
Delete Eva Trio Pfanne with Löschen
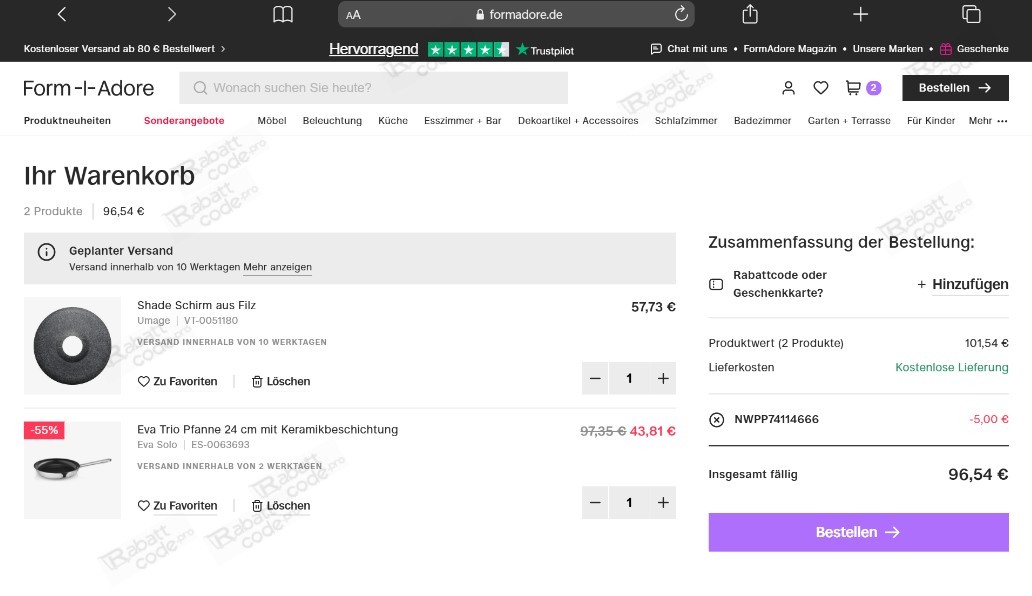pyautogui.click(x=281, y=506)
